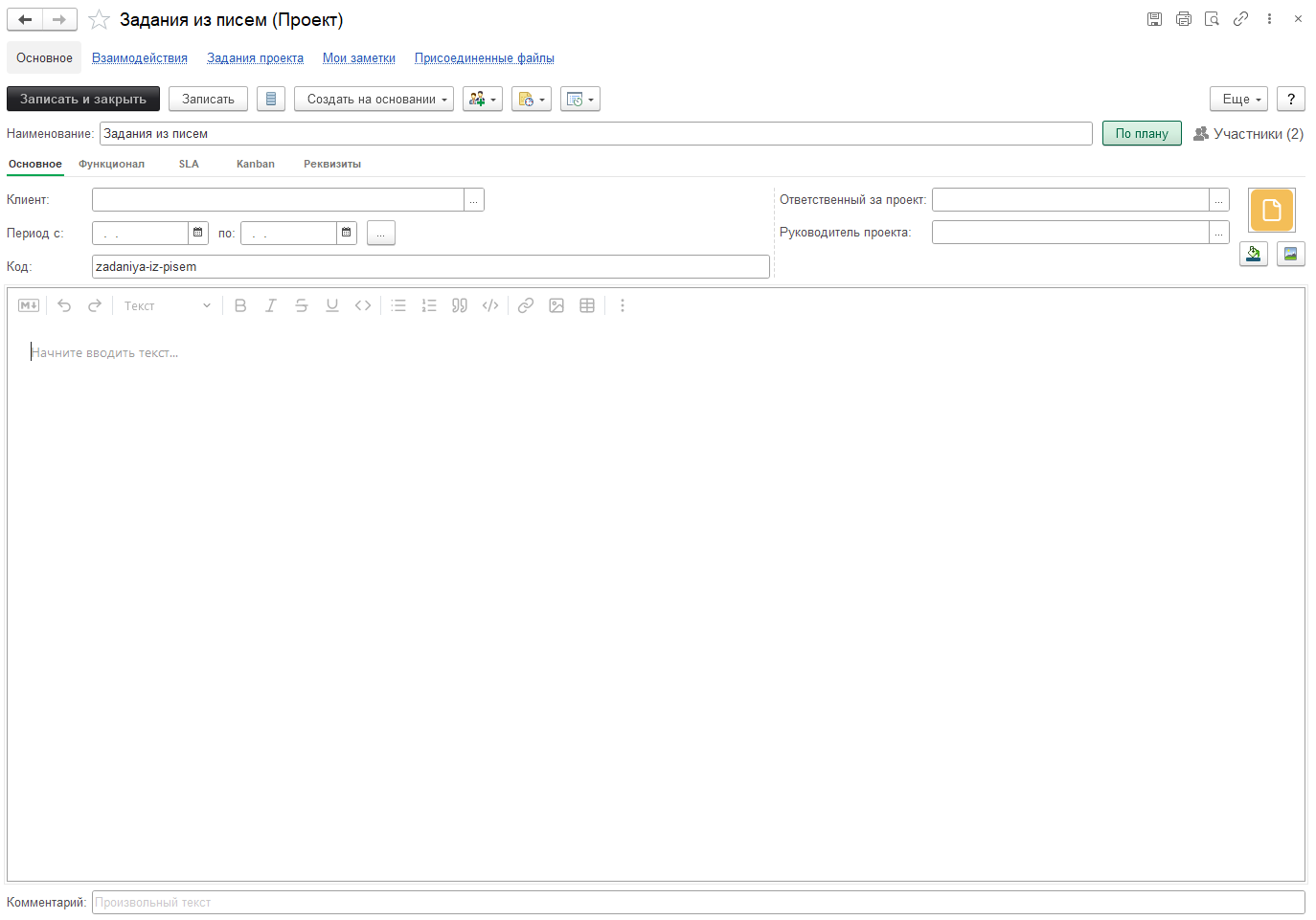Go back with the left arrow button

click(x=25, y=19)
